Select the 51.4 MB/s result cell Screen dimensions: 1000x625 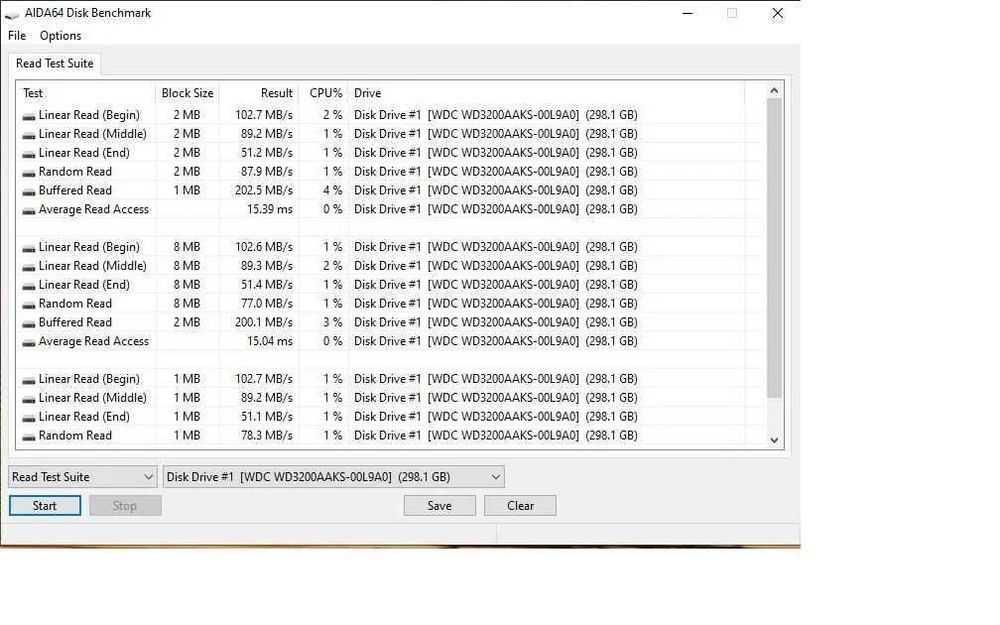coord(267,284)
